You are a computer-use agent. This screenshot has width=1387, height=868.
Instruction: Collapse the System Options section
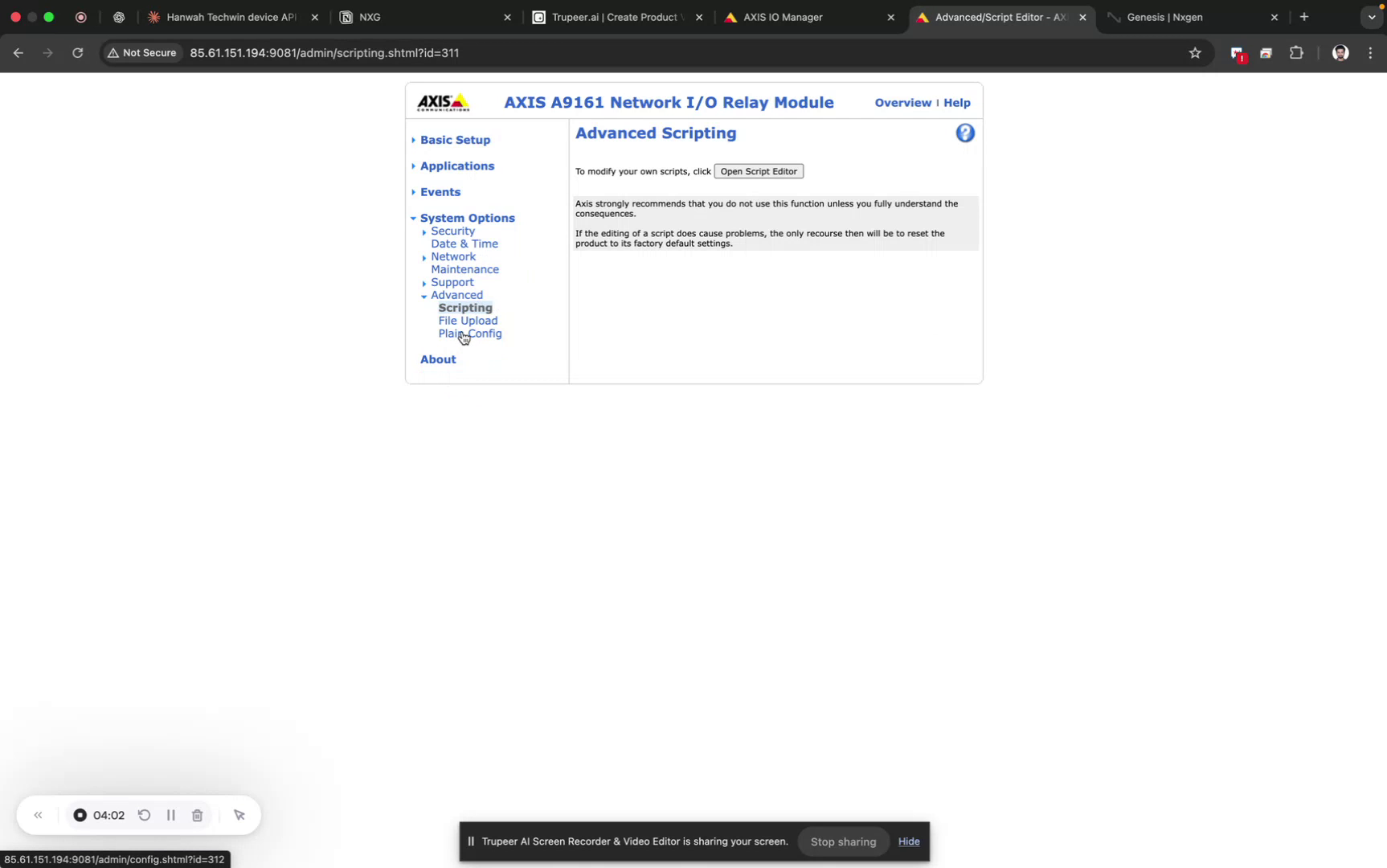click(413, 218)
